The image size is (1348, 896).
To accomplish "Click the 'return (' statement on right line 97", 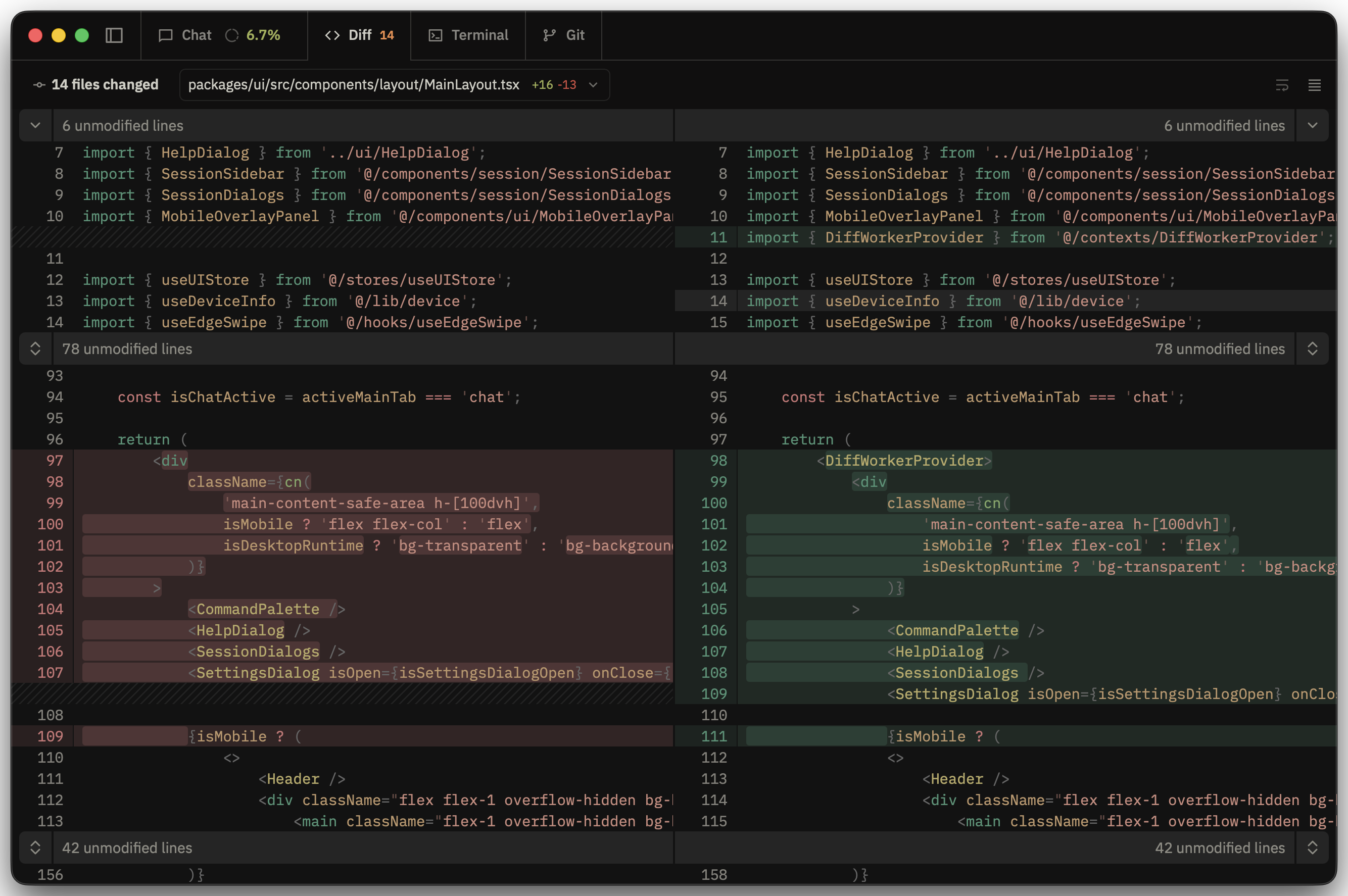I will 816,439.
